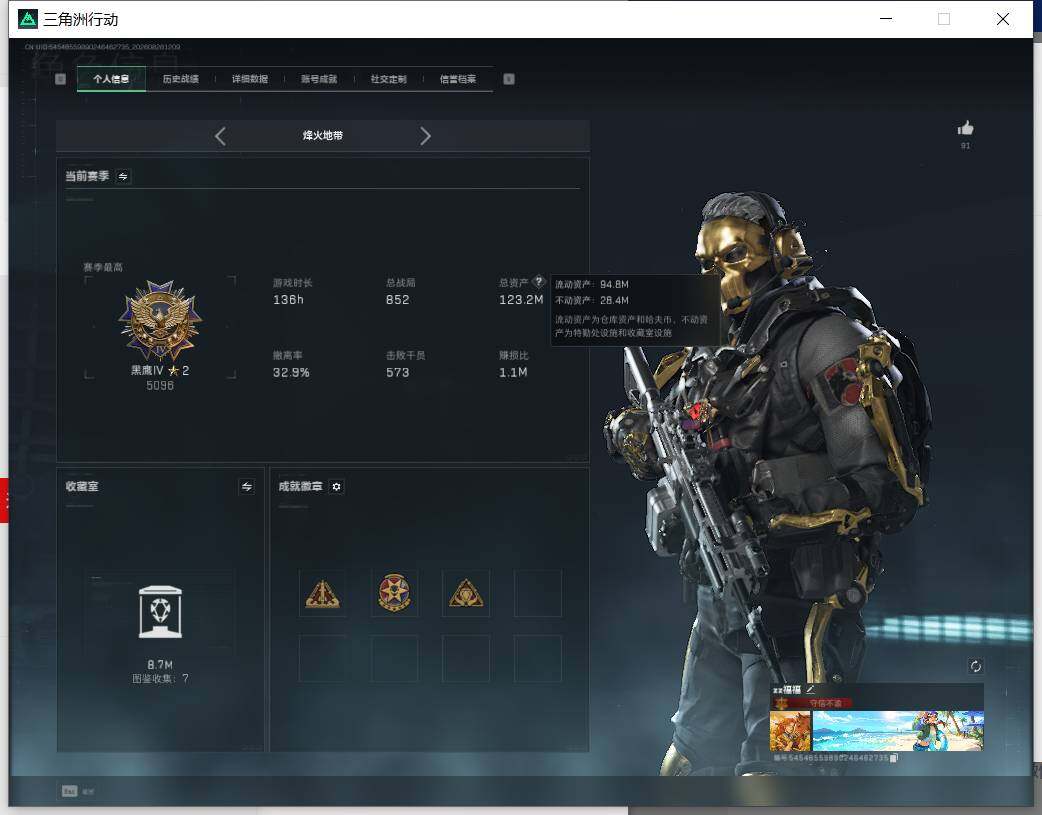Click the beach player card banner
The width and height of the screenshot is (1042, 815).
point(898,731)
